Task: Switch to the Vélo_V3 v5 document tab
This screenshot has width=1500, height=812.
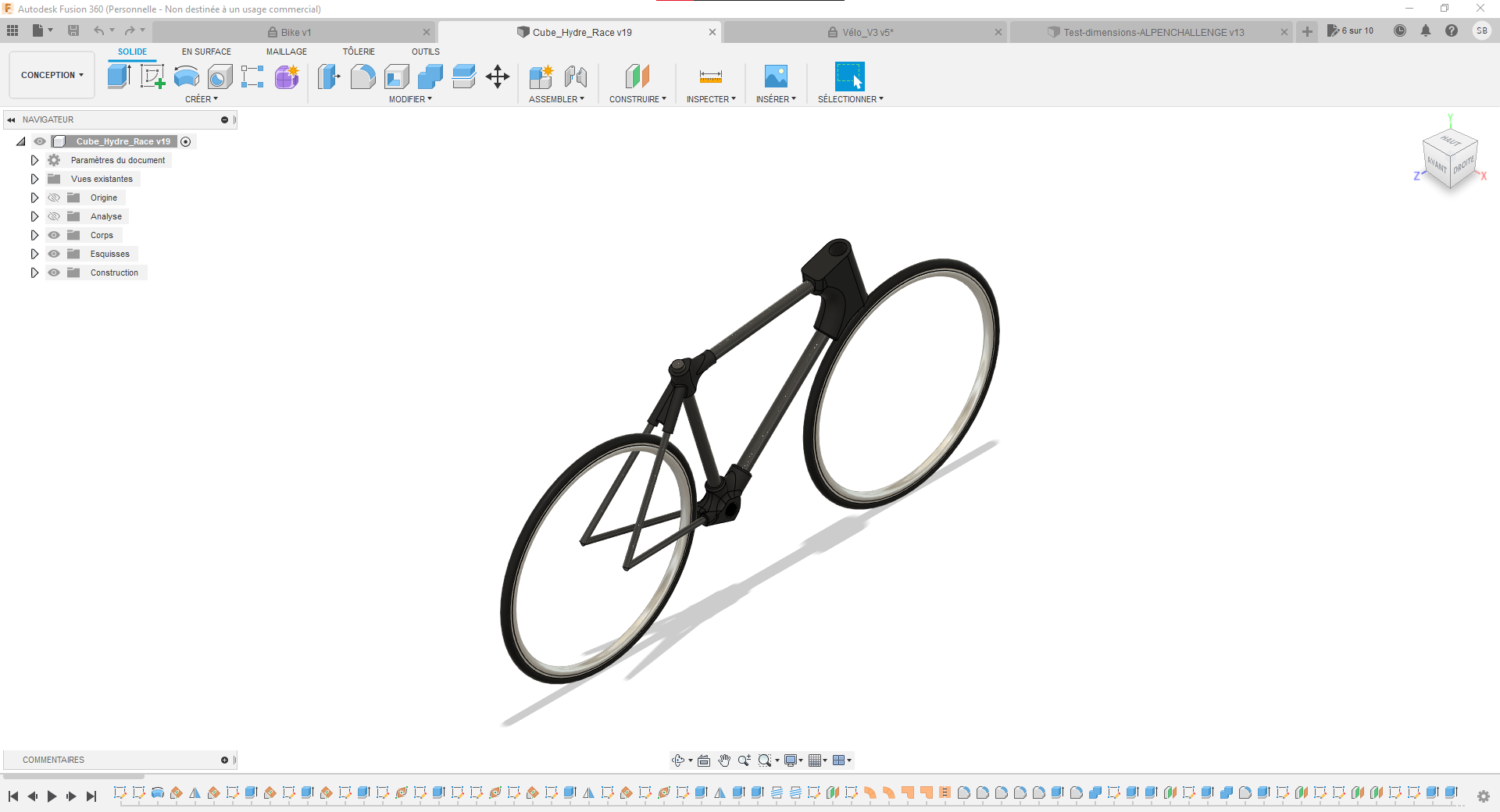Action: point(867,32)
